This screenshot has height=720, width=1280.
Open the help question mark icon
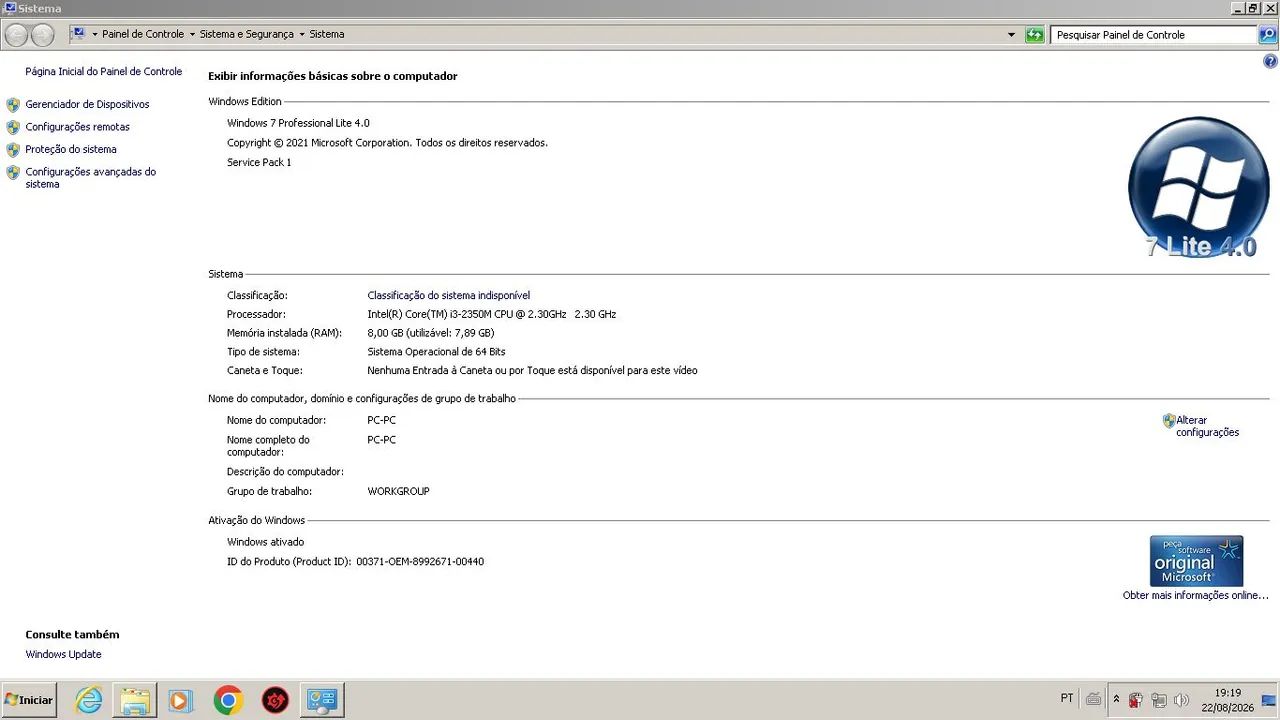tap(1270, 62)
